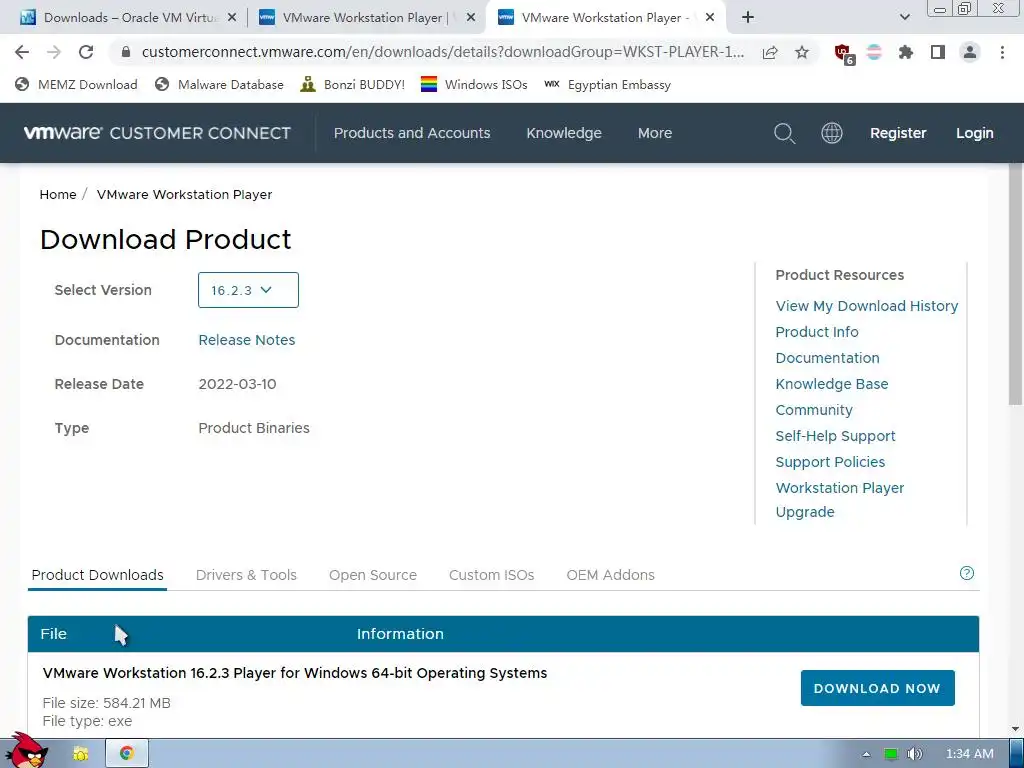Open the Knowledge menu
Image resolution: width=1024 pixels, height=768 pixels.
[x=564, y=133]
